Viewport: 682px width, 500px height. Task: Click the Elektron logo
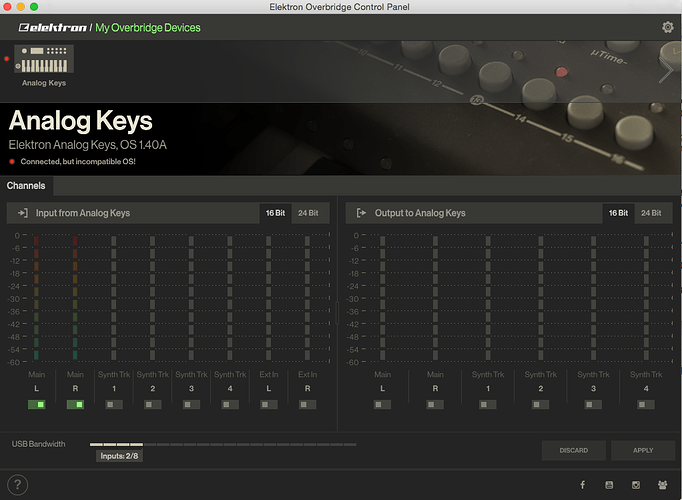tap(53, 28)
